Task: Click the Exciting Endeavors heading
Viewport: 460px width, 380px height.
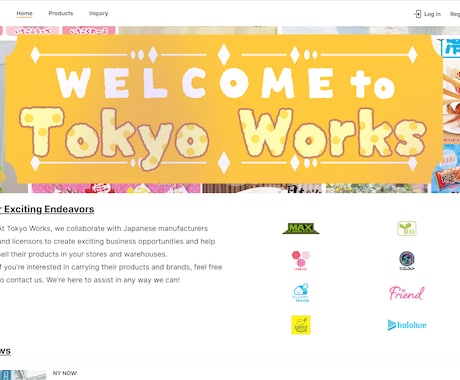Action: point(47,209)
